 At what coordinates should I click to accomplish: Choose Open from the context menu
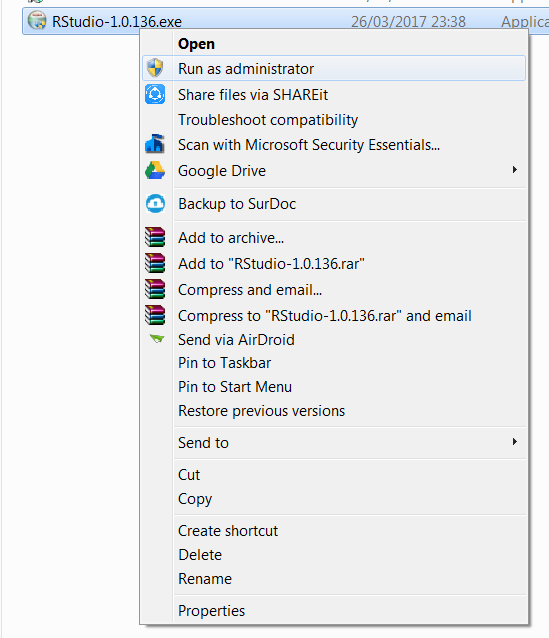(334, 44)
